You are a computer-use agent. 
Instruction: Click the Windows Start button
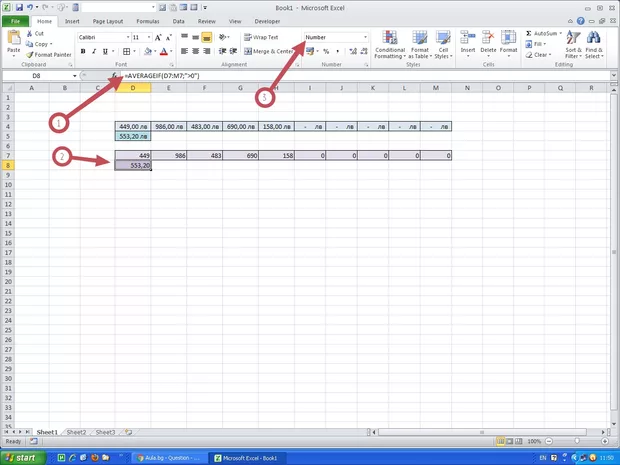(x=22, y=458)
